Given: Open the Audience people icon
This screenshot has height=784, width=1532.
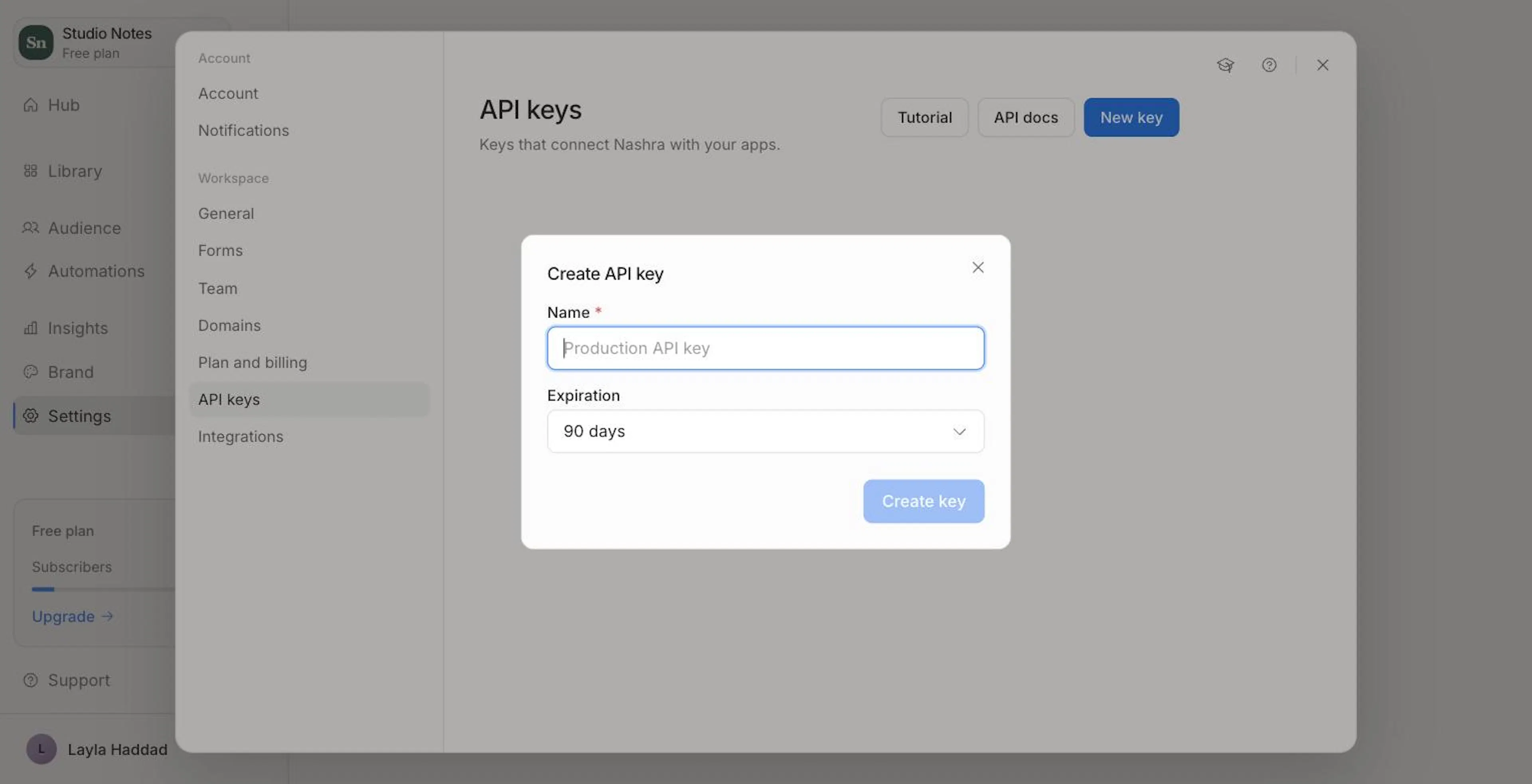Looking at the screenshot, I should click(x=30, y=228).
